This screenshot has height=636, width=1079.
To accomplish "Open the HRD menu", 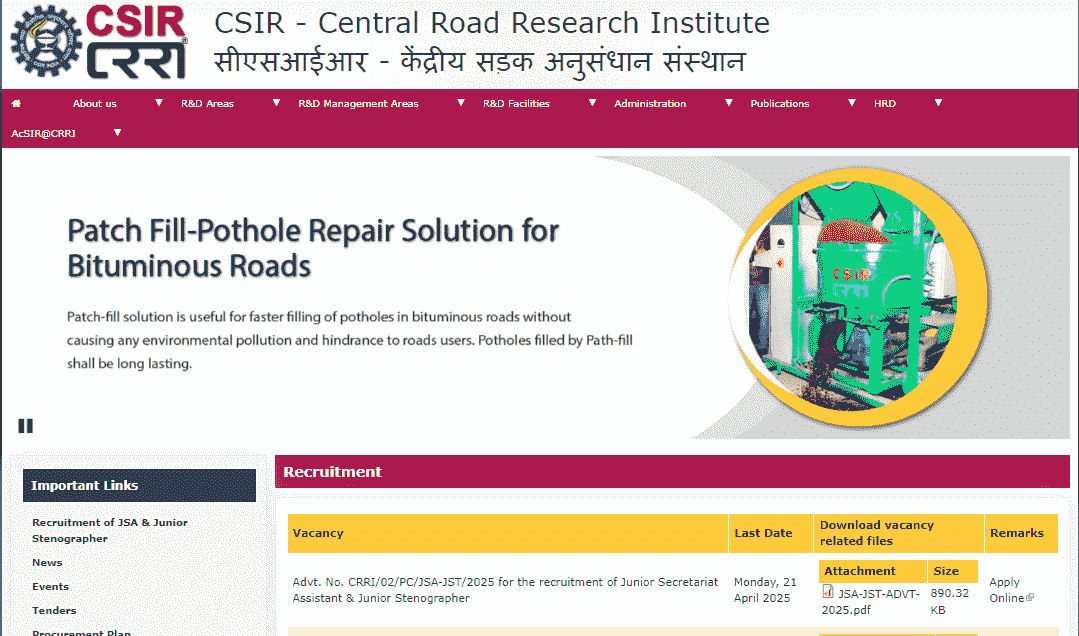I will 885,104.
